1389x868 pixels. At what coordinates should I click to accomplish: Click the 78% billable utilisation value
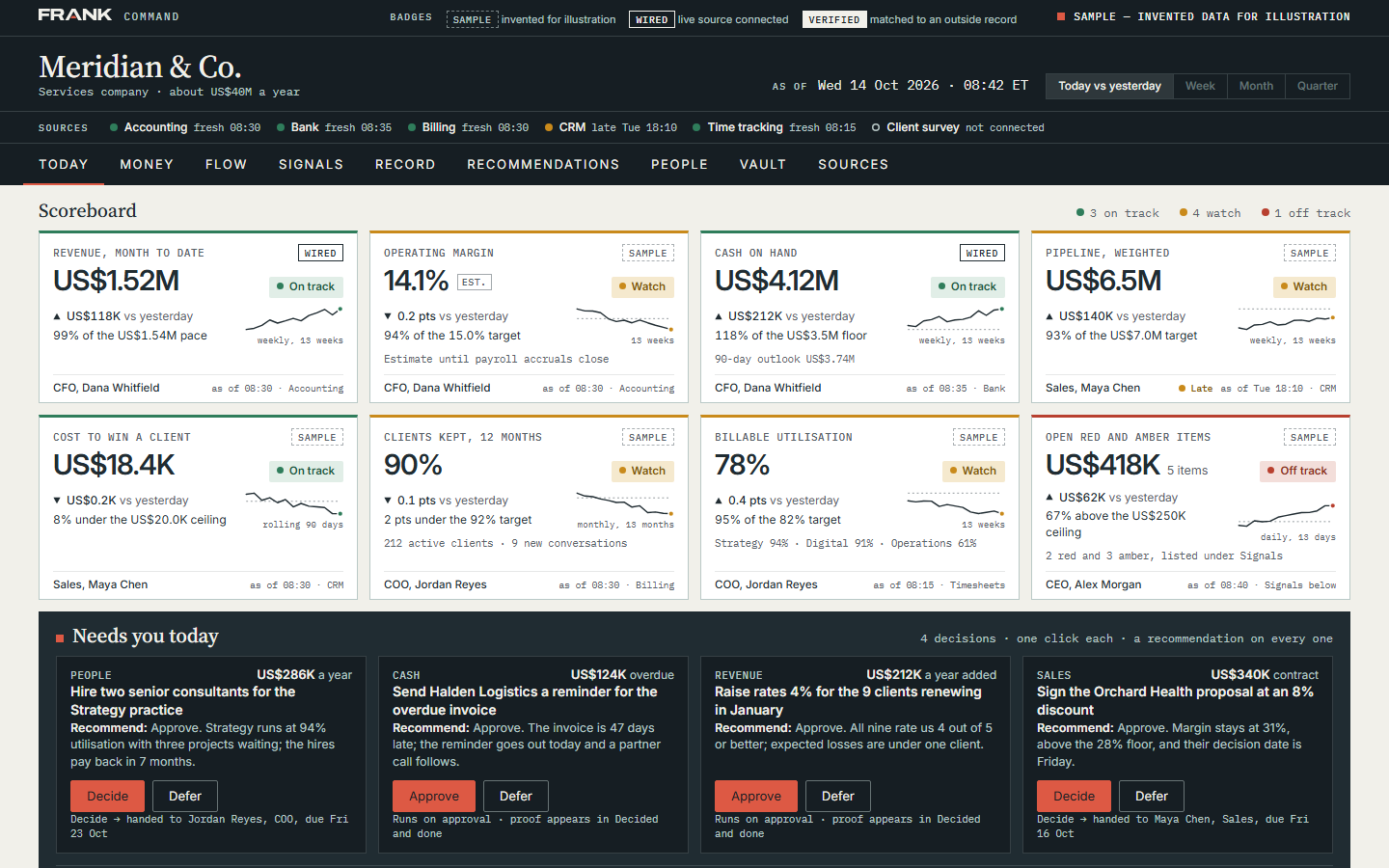pos(742,465)
